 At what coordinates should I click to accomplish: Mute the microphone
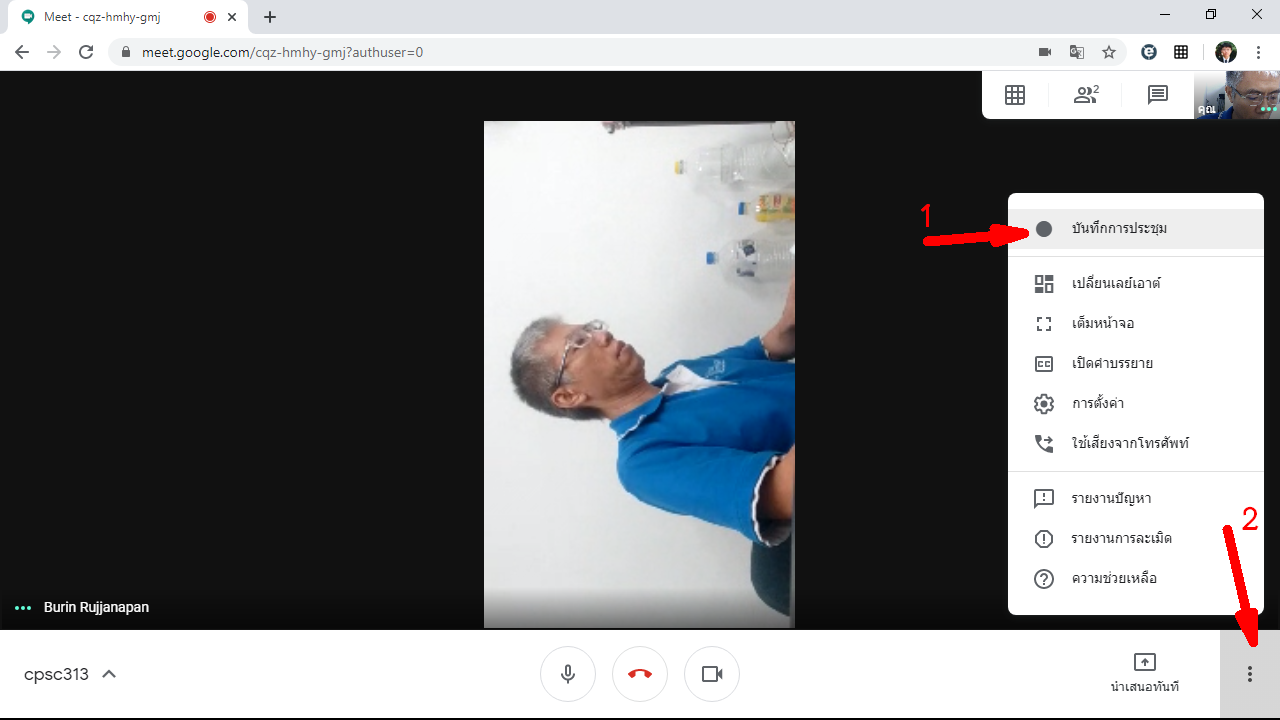coord(568,674)
